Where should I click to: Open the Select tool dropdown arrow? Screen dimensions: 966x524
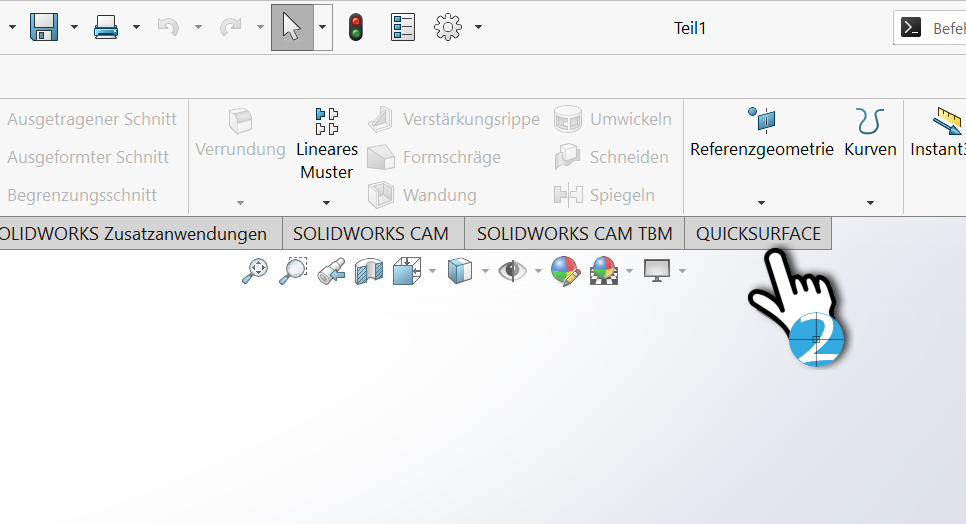tap(323, 28)
